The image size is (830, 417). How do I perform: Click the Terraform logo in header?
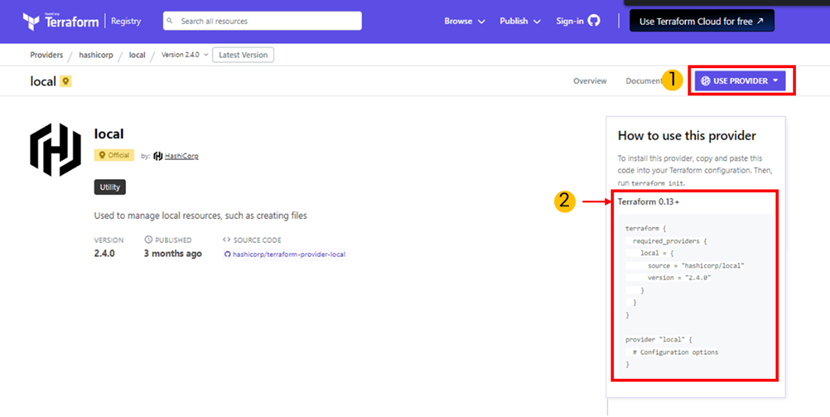(60, 21)
